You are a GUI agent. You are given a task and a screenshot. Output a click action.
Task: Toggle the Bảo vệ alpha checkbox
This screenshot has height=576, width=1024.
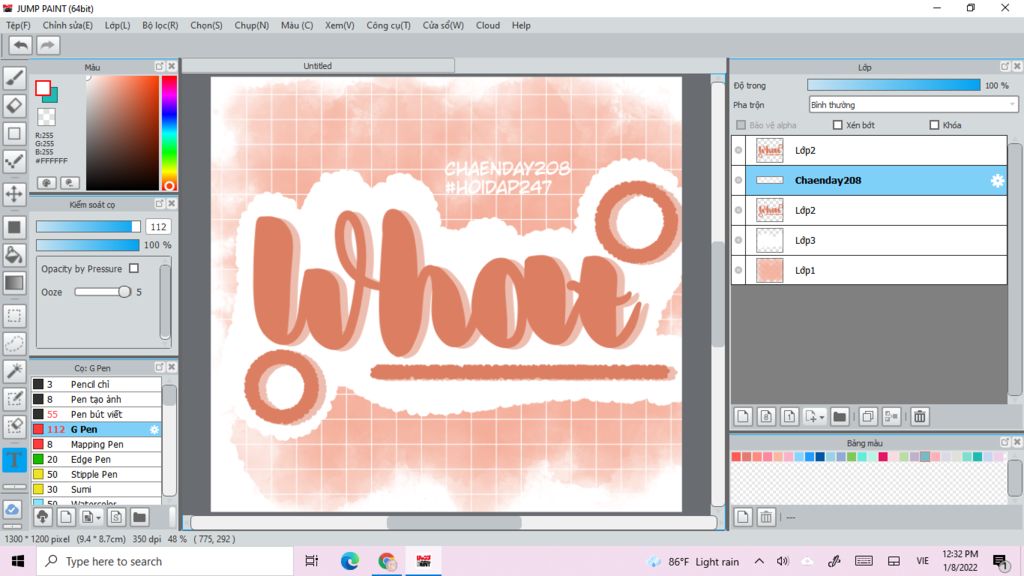[741, 125]
